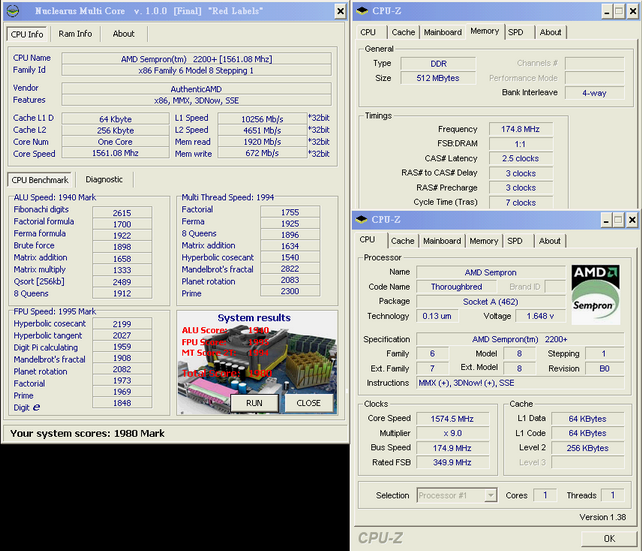Click the Cache L1 D 64 Kbyte field

115,119
